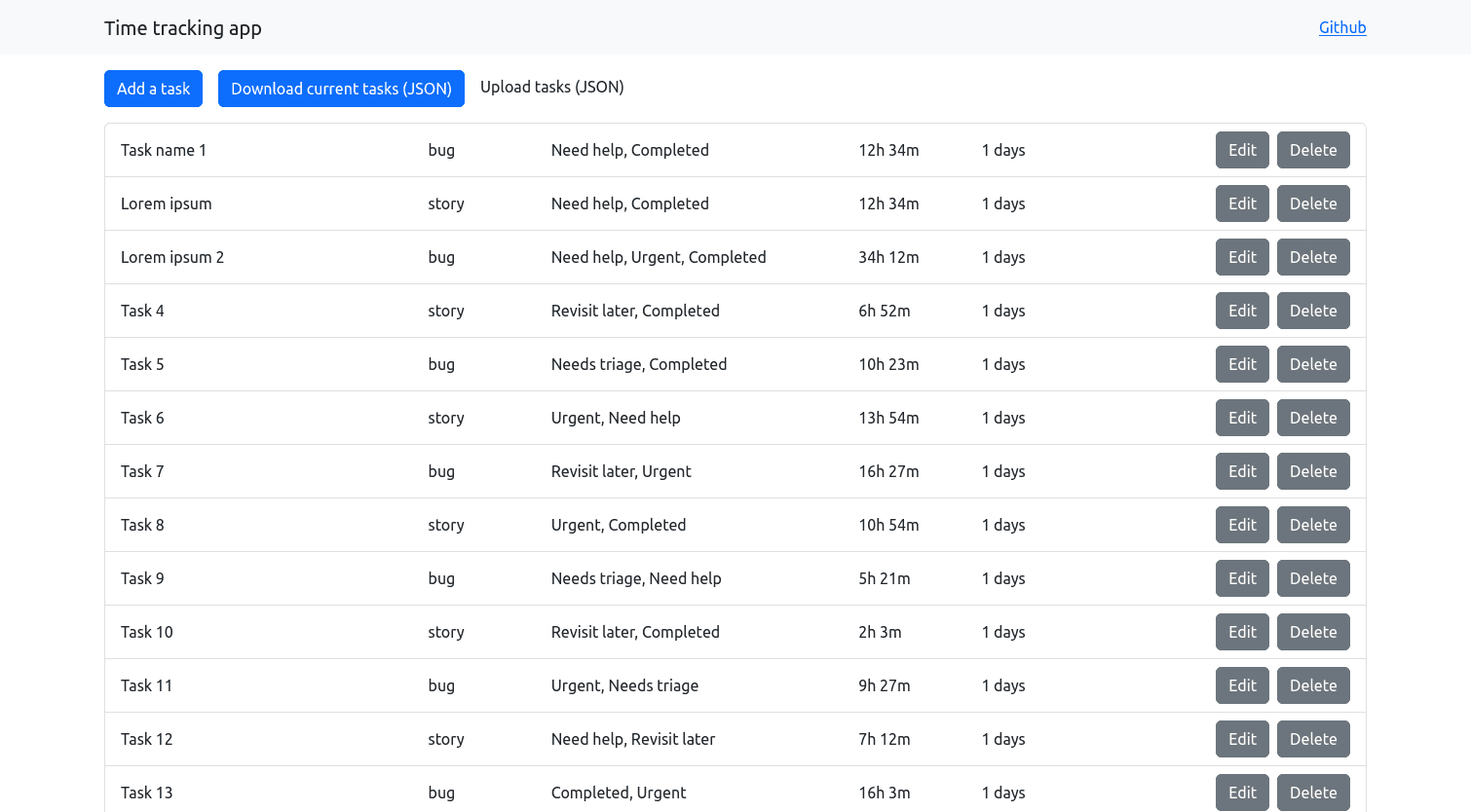Select the Task 9 row name

(x=142, y=578)
